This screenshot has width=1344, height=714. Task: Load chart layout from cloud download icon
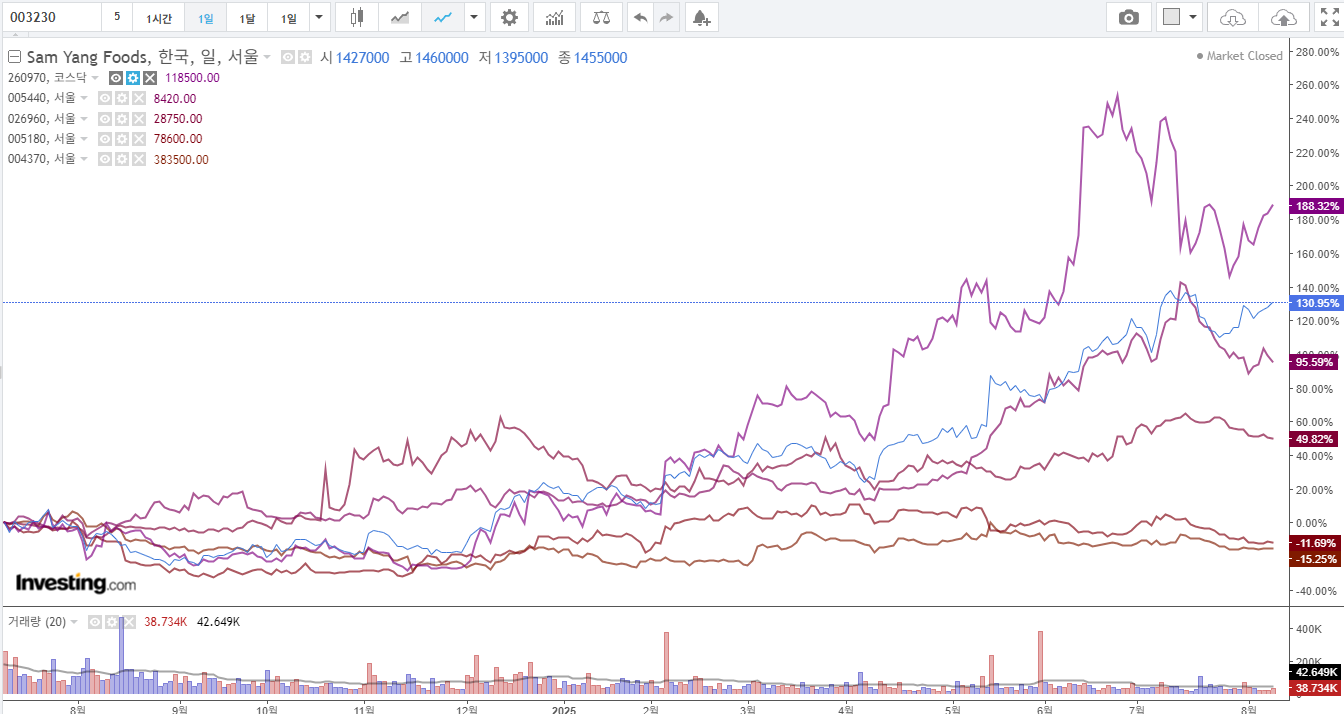(1234, 17)
